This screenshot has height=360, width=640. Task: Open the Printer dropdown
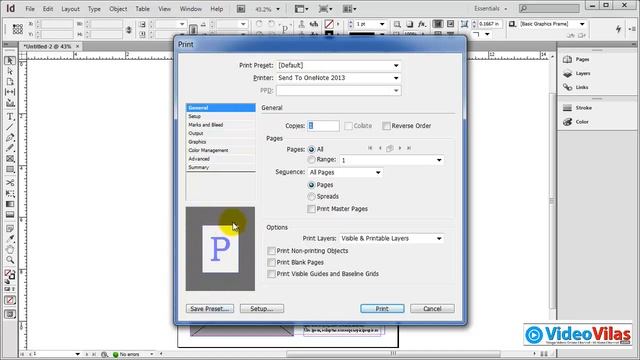(338, 78)
